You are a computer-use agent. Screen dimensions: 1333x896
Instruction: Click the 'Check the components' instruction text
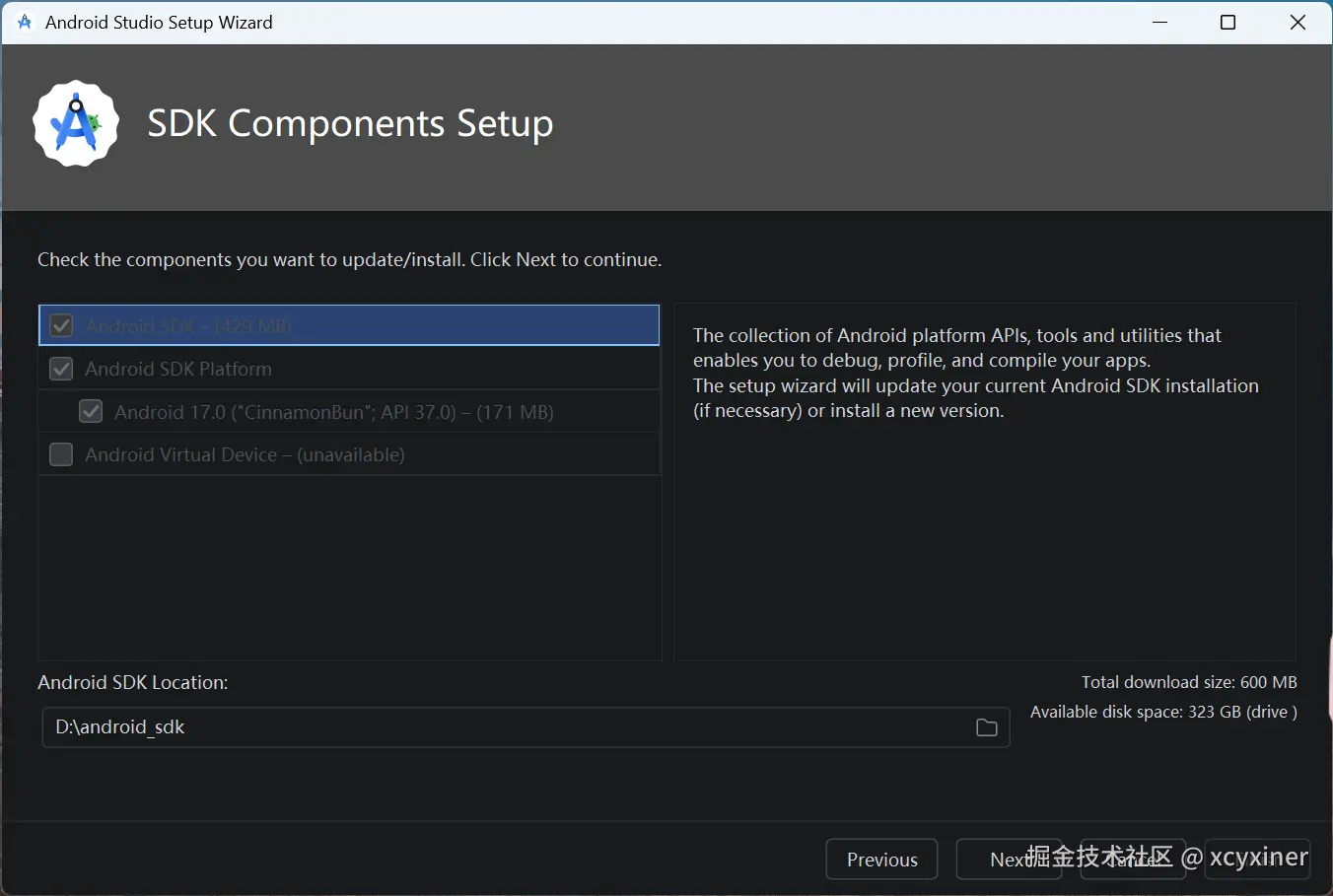pos(349,259)
